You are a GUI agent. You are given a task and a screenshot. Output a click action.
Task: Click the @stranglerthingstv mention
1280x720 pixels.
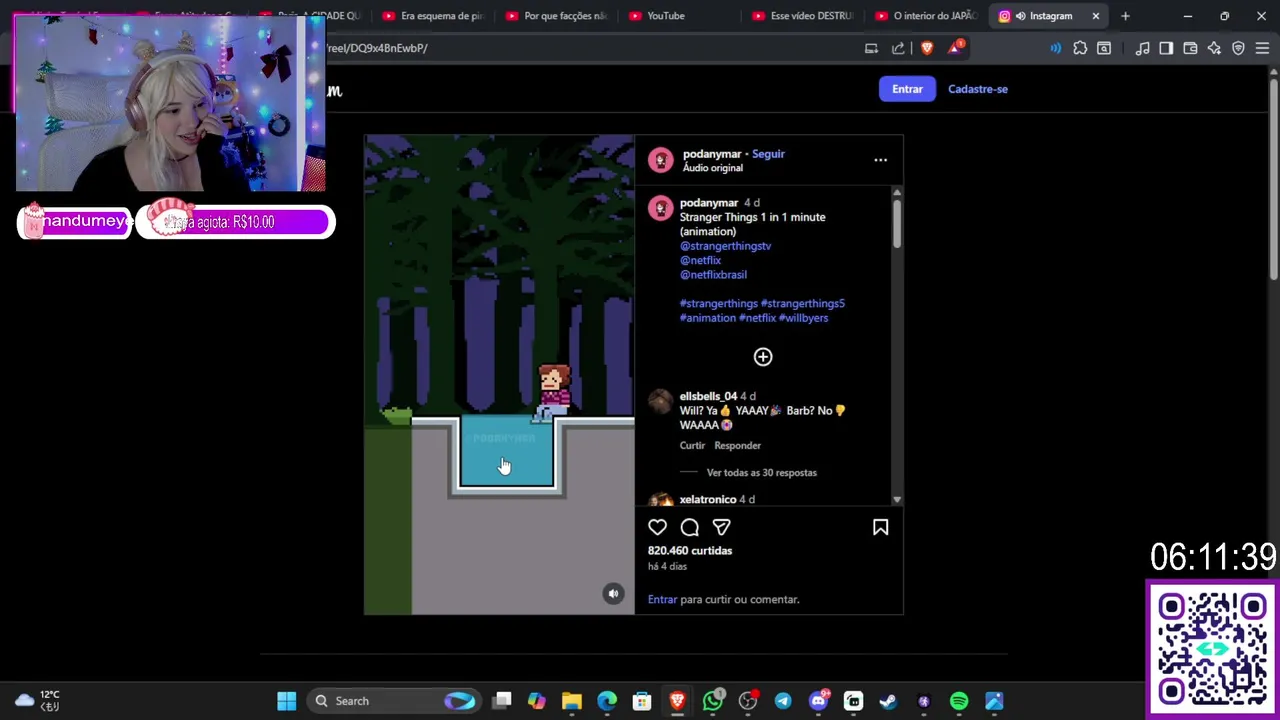(726, 246)
